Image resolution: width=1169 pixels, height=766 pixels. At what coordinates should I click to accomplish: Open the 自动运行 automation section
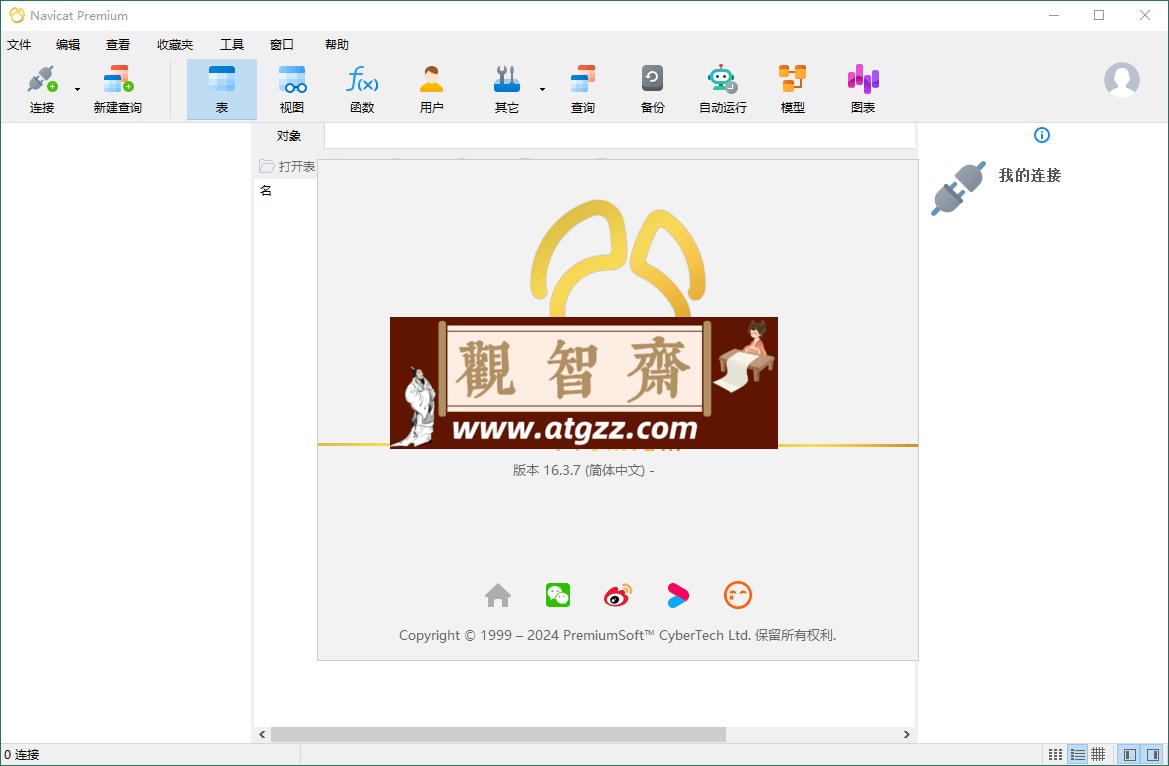point(722,89)
